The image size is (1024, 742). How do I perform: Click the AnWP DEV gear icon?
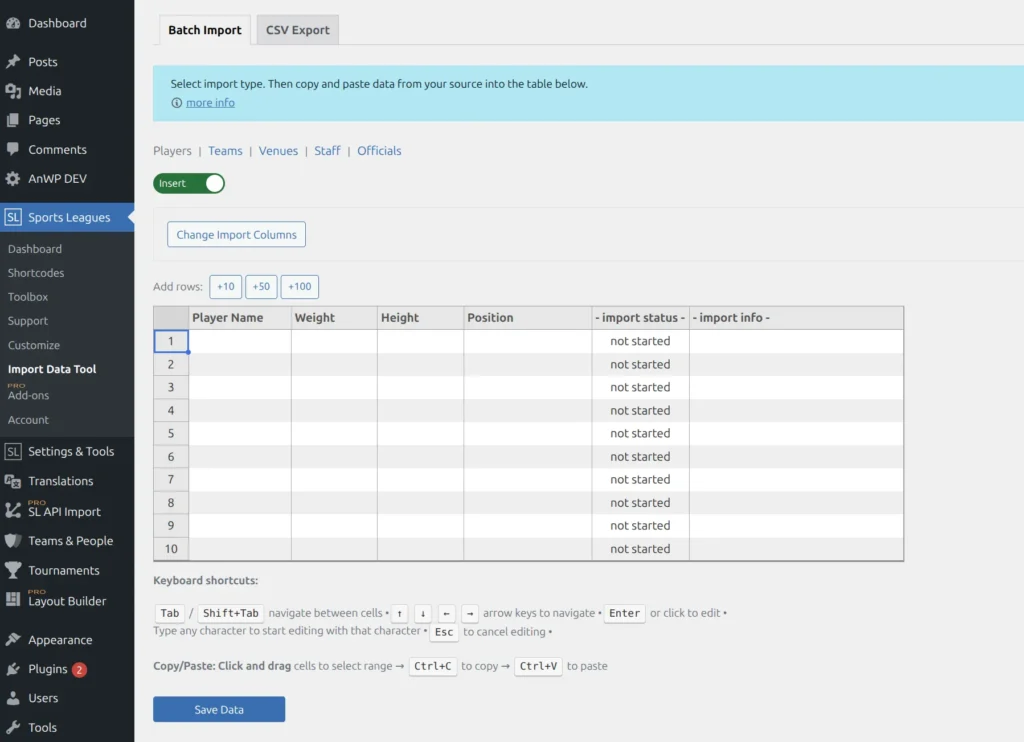tap(13, 179)
